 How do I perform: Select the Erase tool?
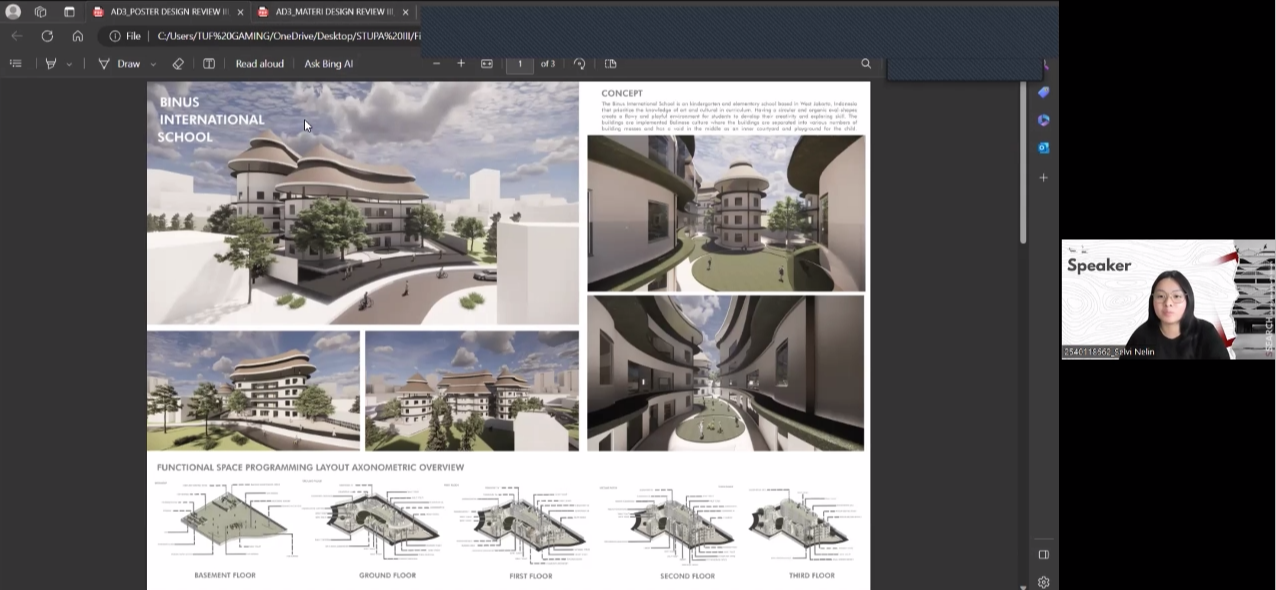(178, 63)
